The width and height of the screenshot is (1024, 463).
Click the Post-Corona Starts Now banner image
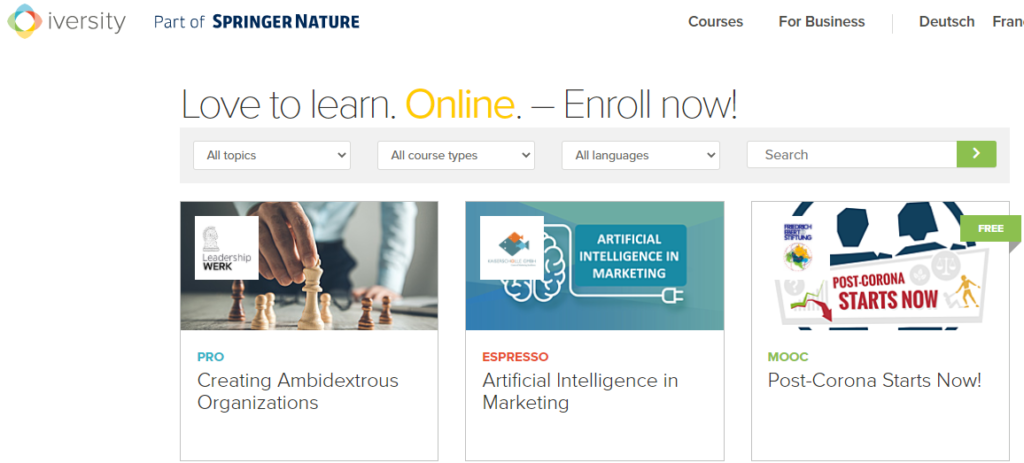pos(880,266)
